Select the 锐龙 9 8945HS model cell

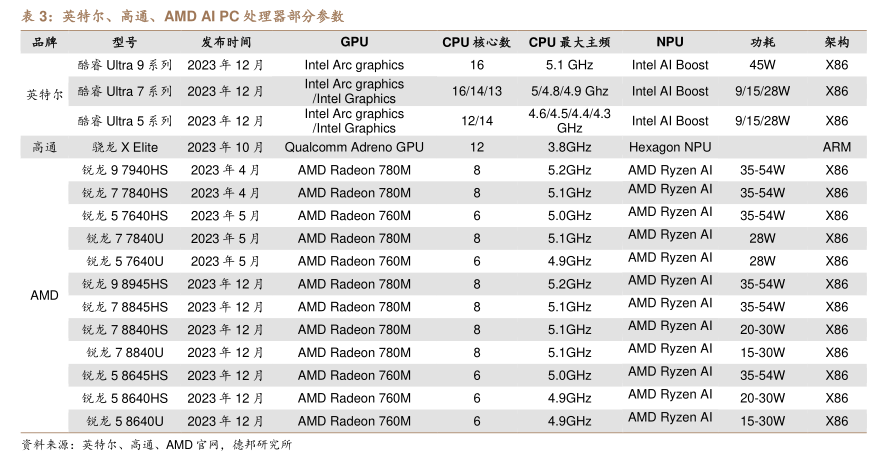point(125,284)
